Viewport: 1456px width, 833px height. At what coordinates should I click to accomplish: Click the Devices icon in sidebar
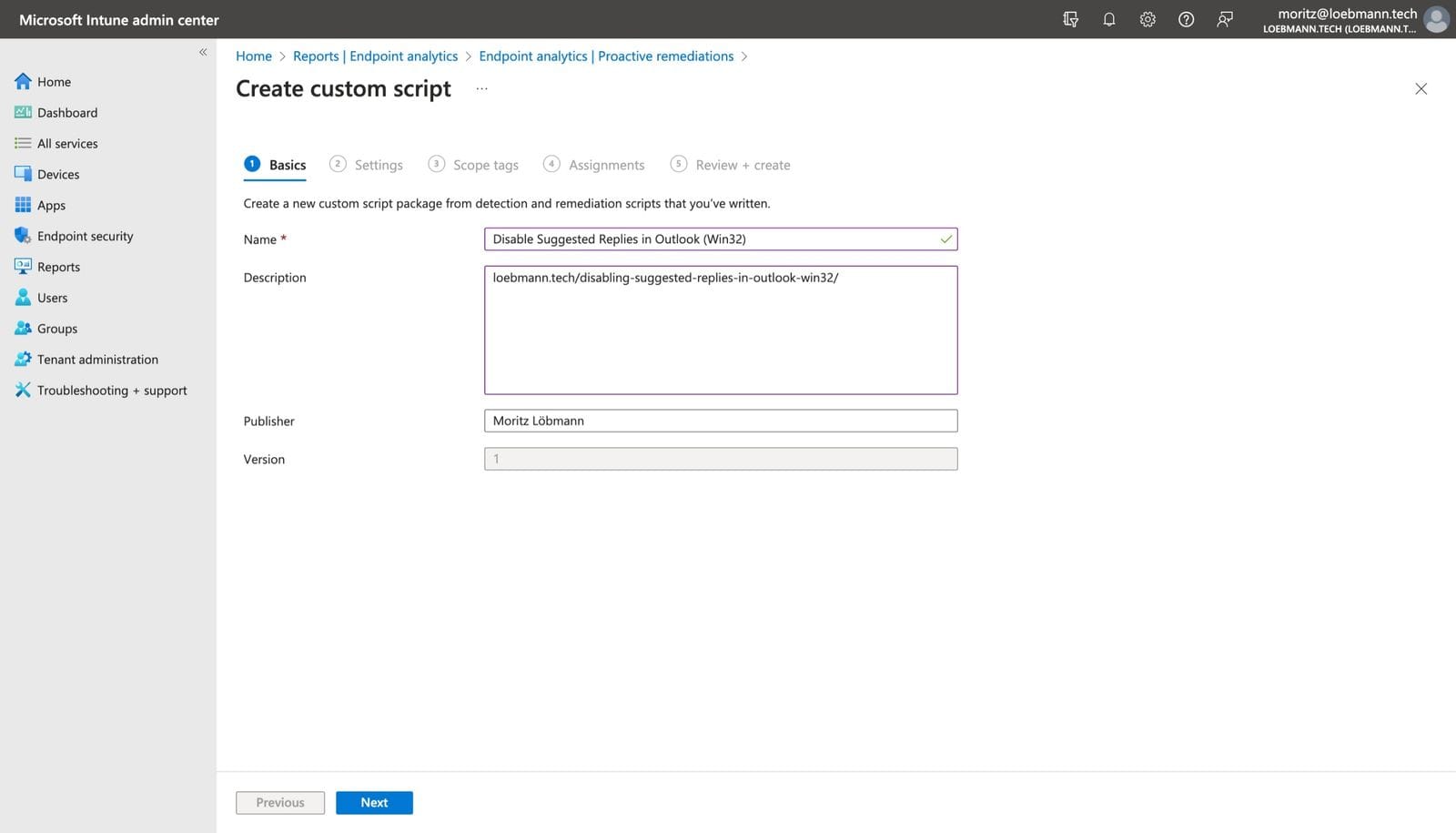[23, 174]
